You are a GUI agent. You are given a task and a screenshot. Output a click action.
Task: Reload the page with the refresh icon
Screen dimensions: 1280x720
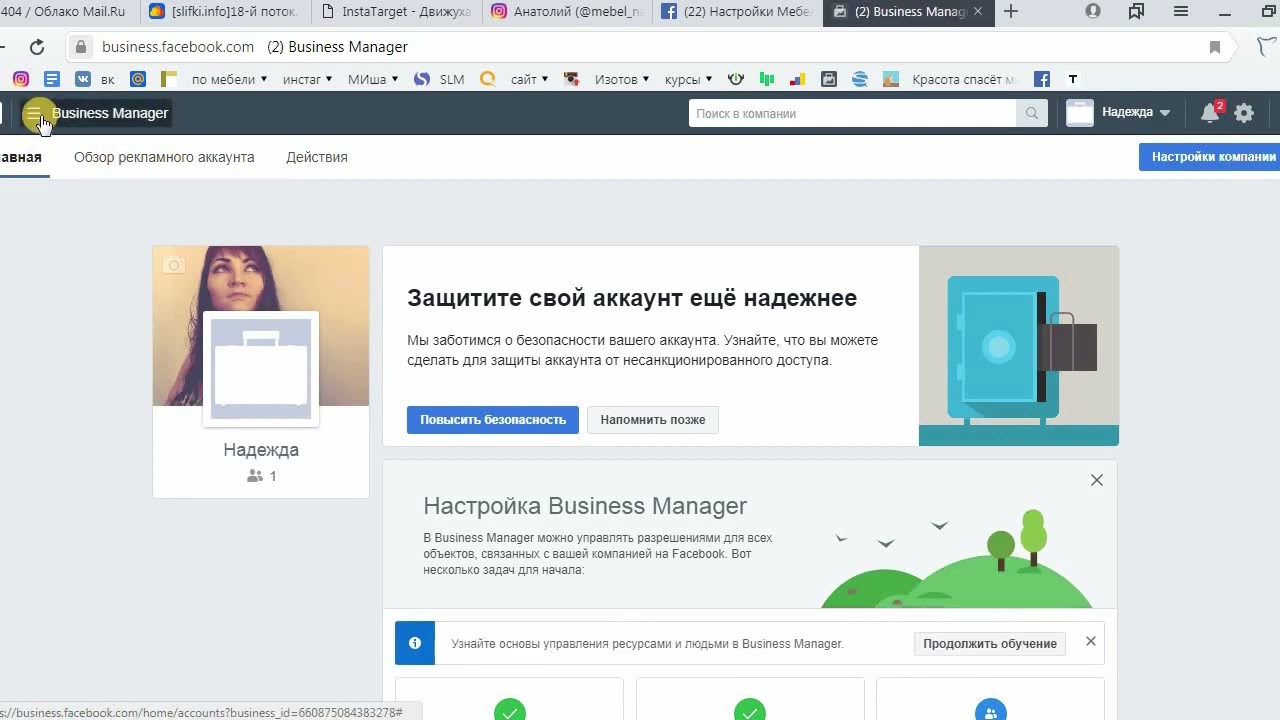[37, 47]
